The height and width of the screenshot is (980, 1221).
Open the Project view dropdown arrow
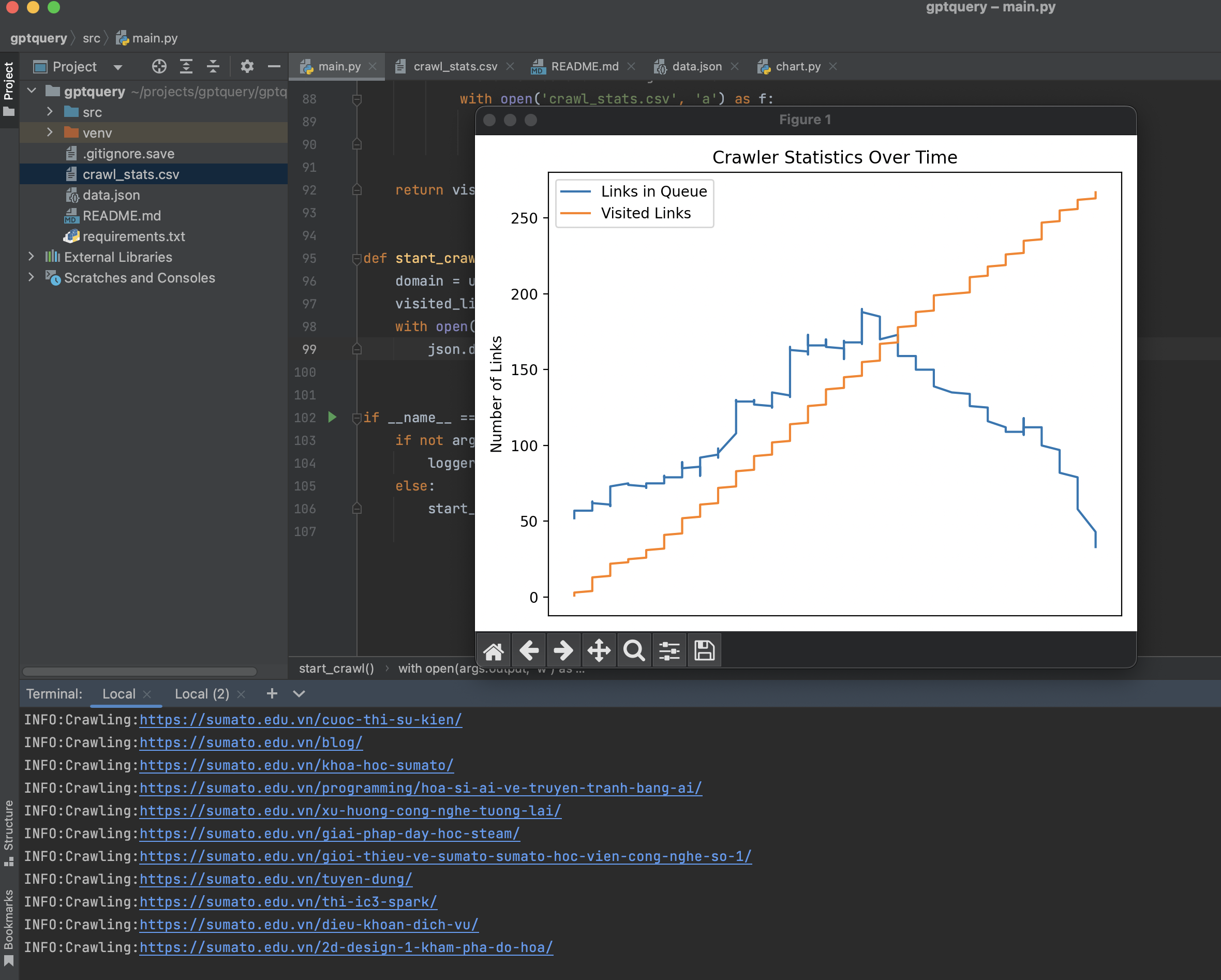pos(118,67)
